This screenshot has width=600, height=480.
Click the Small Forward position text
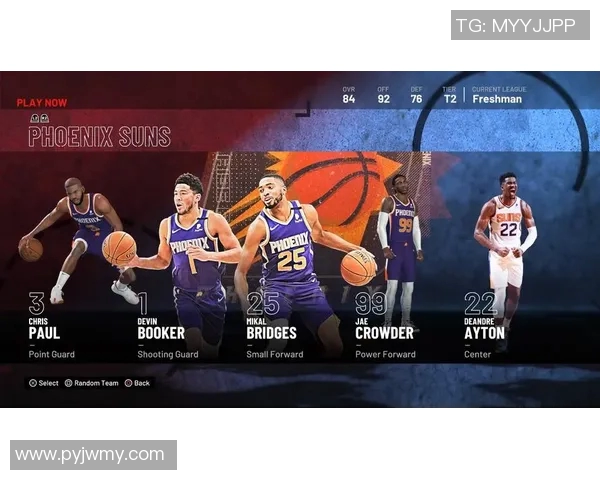(275, 354)
